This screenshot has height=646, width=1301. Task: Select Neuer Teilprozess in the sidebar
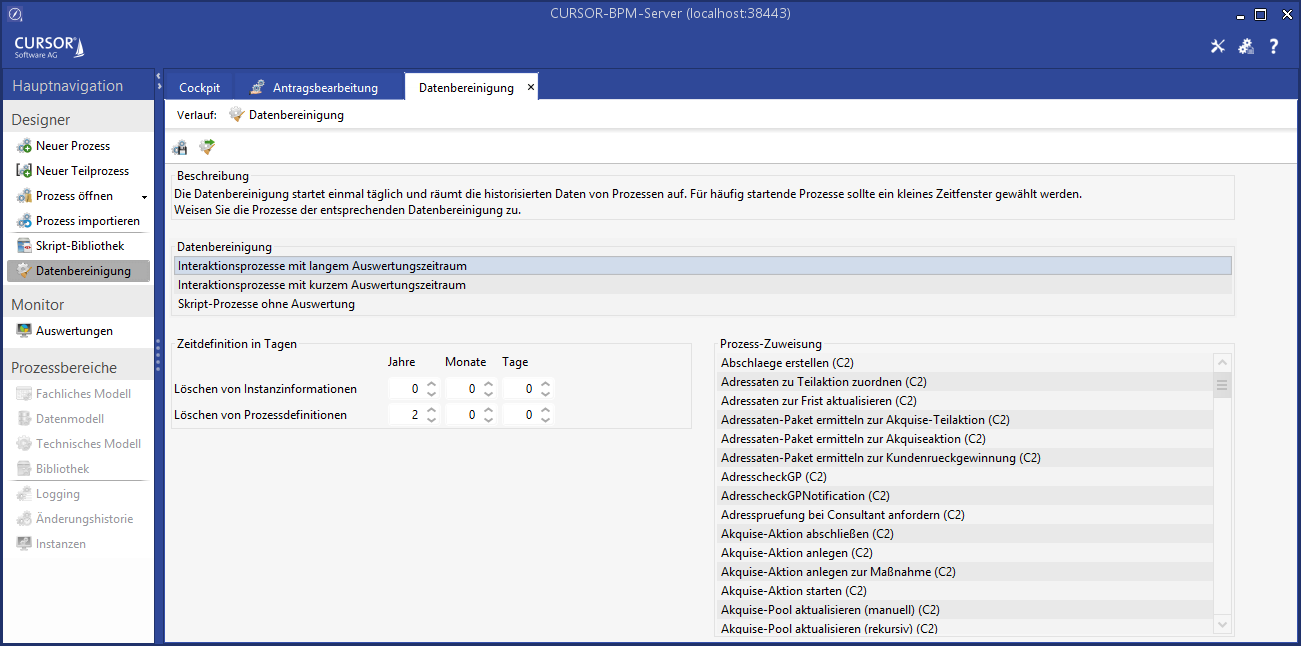click(82, 171)
